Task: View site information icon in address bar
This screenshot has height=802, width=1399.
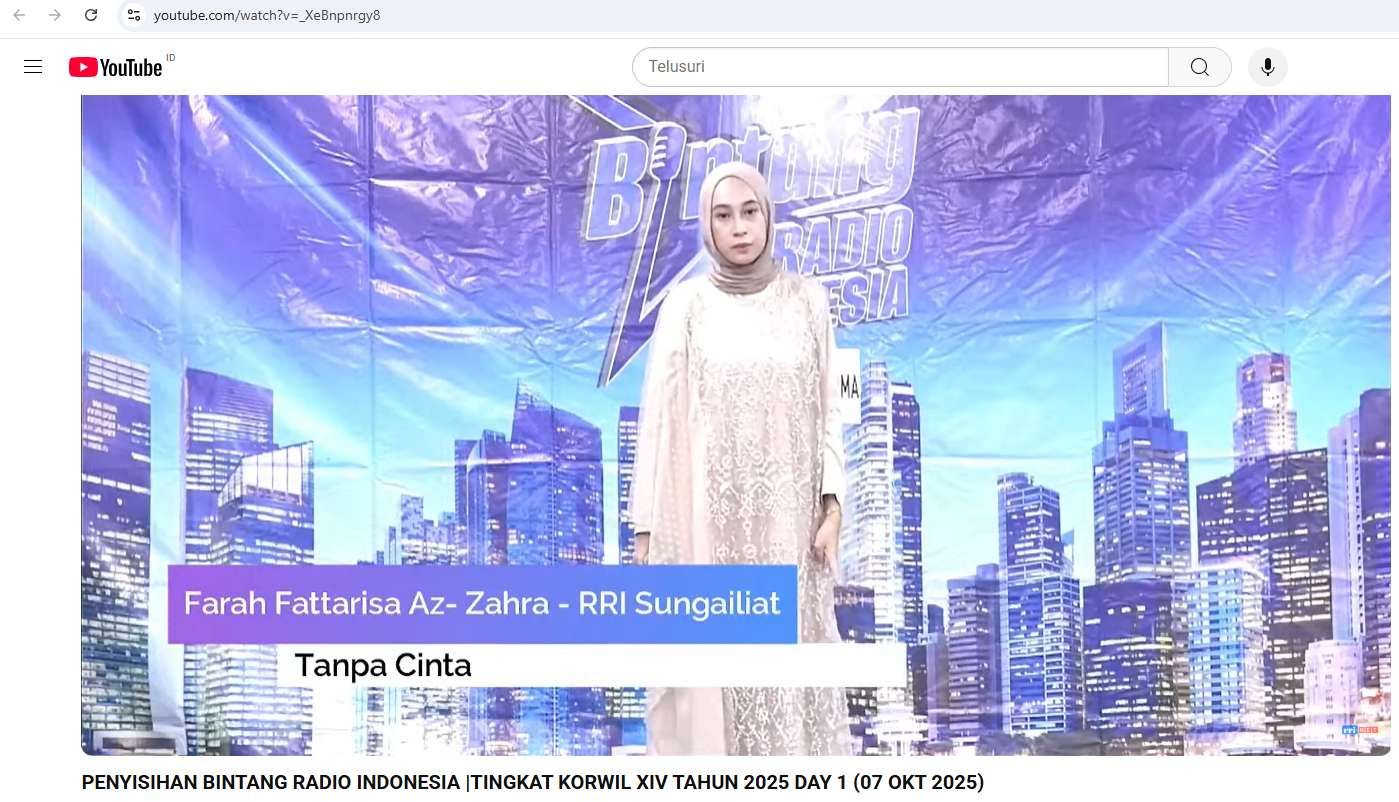Action: click(x=134, y=15)
